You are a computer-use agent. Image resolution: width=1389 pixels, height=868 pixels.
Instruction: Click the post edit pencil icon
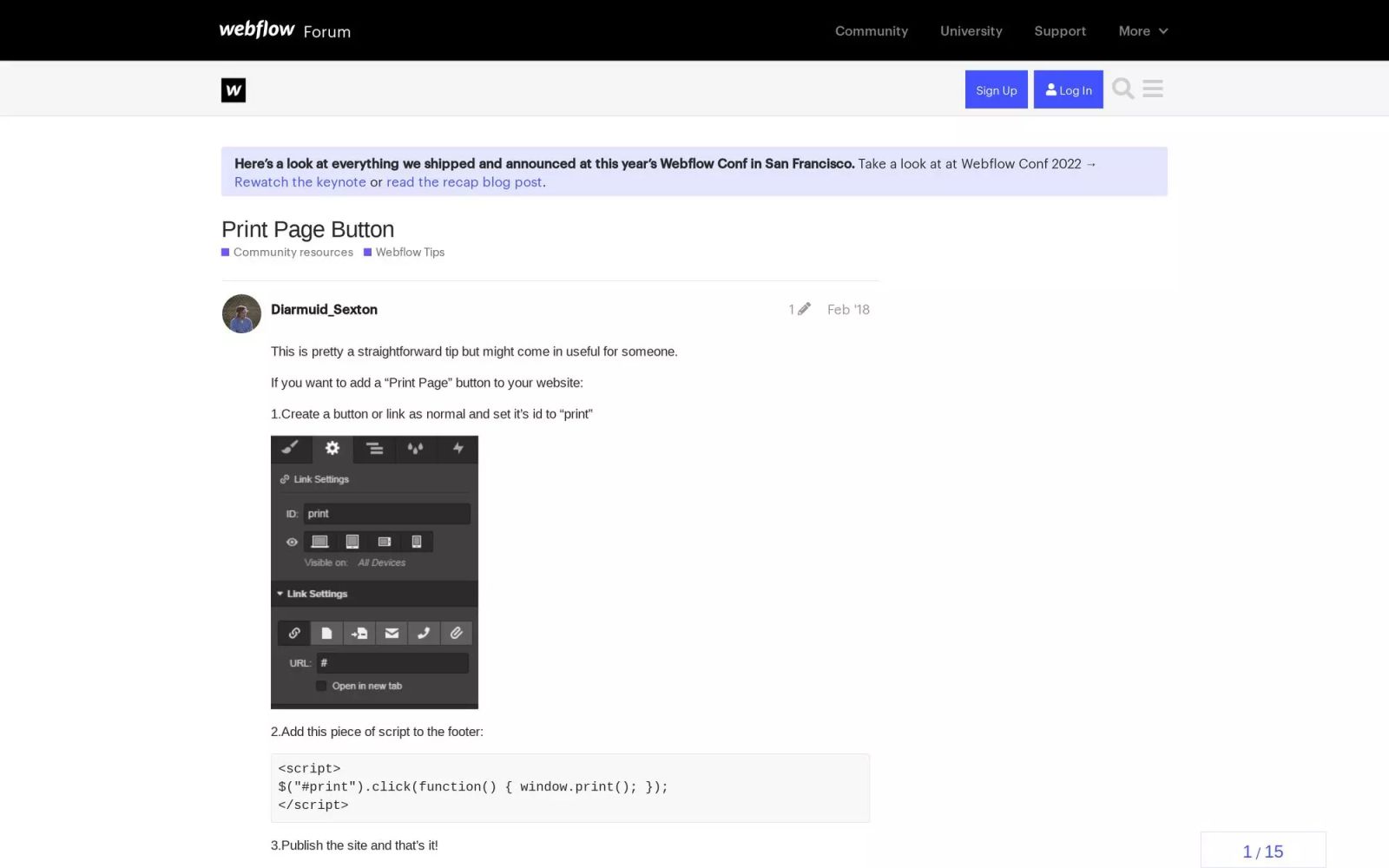click(804, 309)
